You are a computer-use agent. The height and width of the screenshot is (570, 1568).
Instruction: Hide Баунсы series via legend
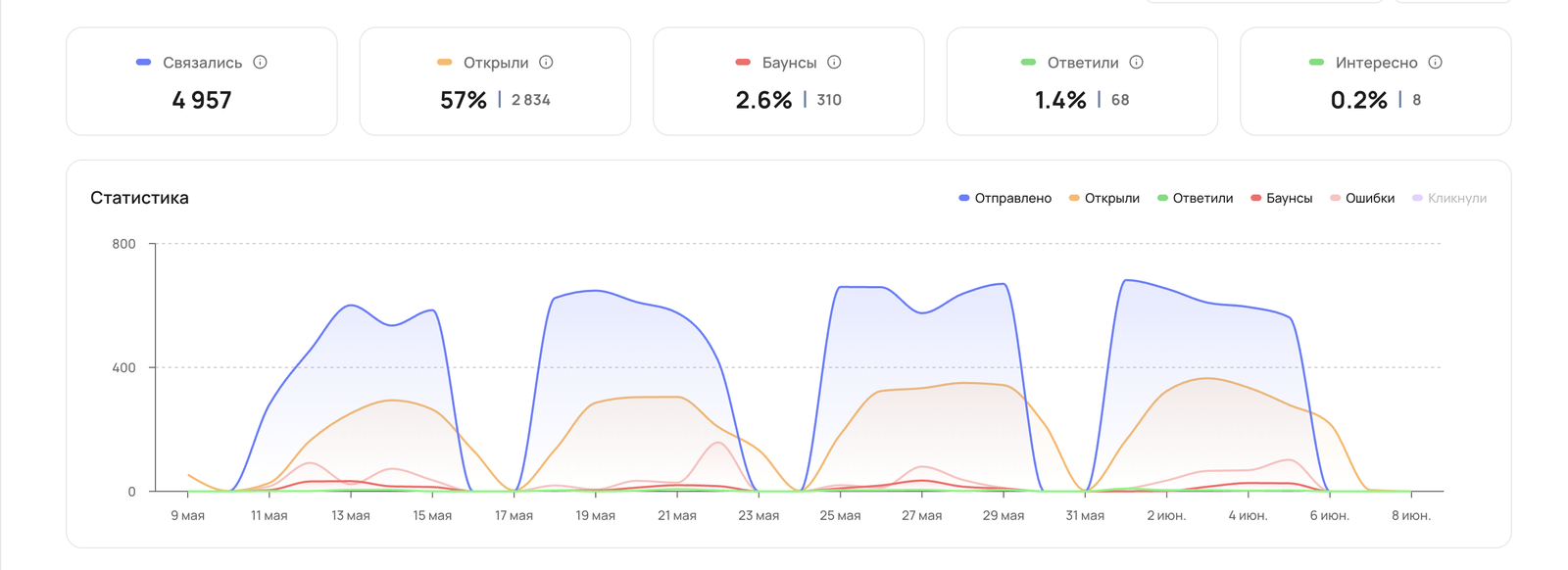point(1281,198)
